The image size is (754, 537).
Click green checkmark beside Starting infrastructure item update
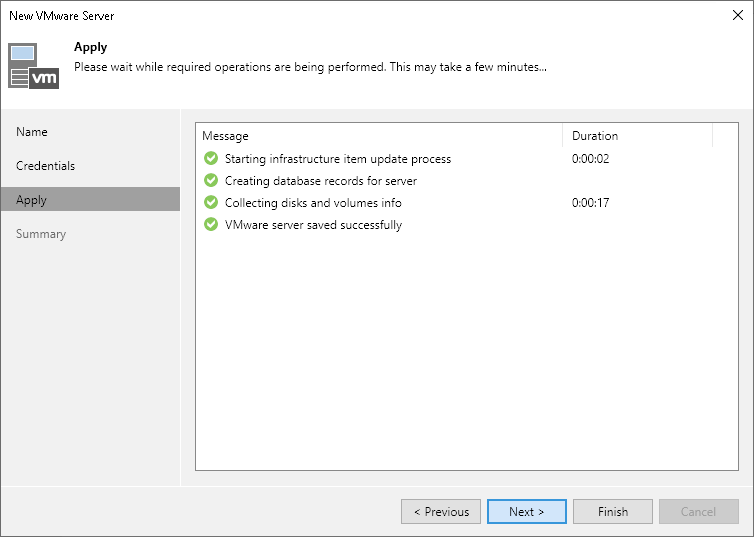click(211, 159)
